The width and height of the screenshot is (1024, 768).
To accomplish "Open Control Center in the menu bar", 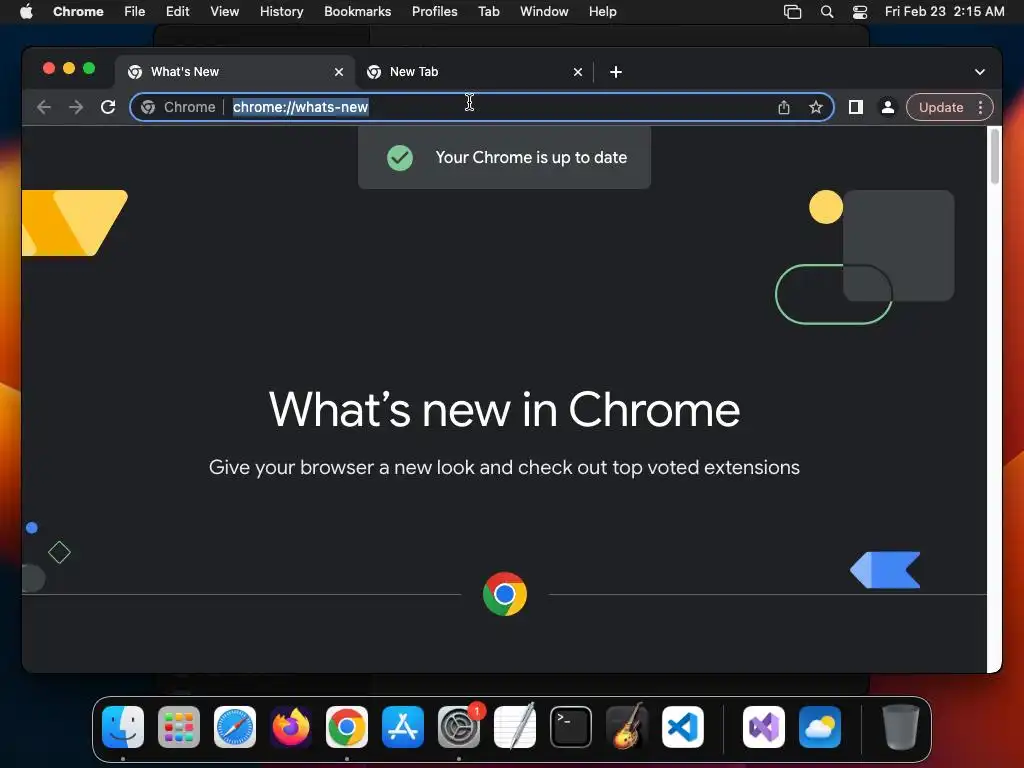I will [860, 12].
